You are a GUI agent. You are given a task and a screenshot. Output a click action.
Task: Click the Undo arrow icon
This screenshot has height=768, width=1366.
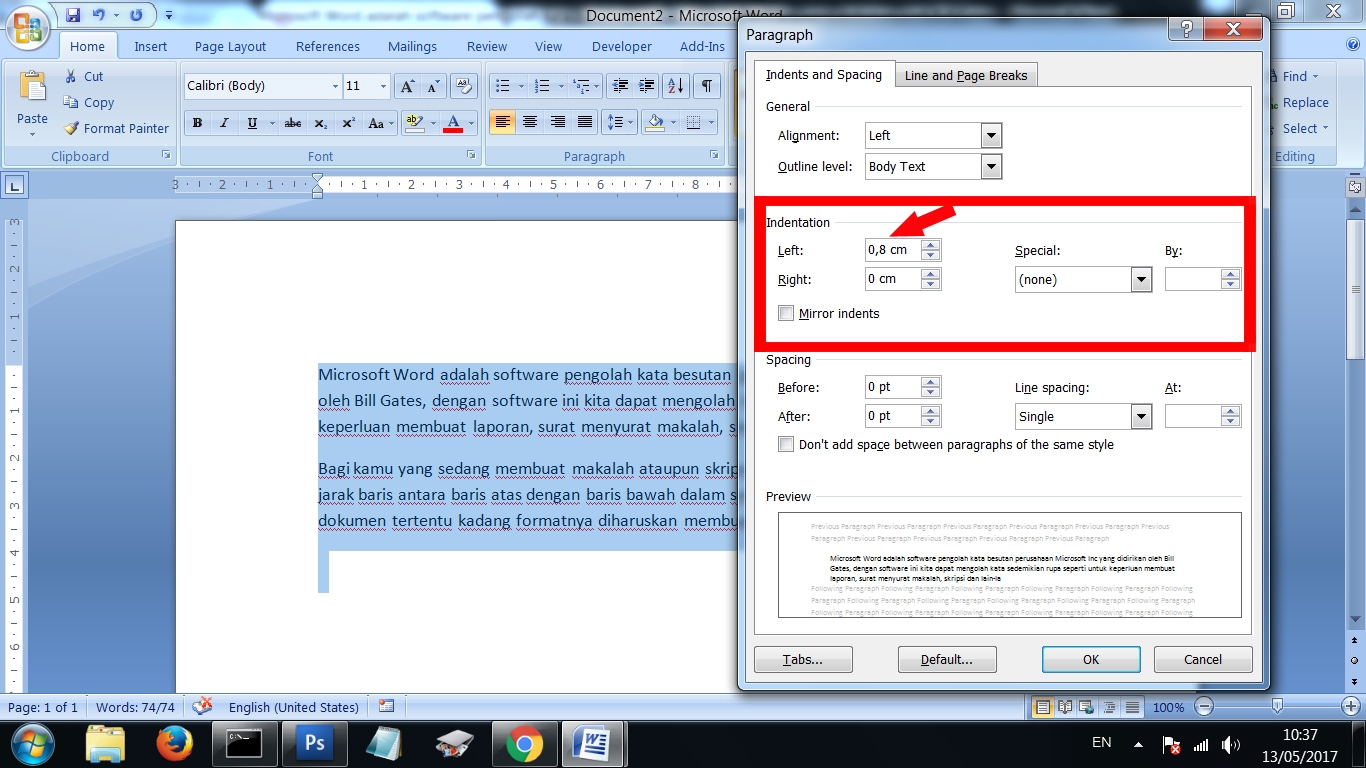point(98,15)
